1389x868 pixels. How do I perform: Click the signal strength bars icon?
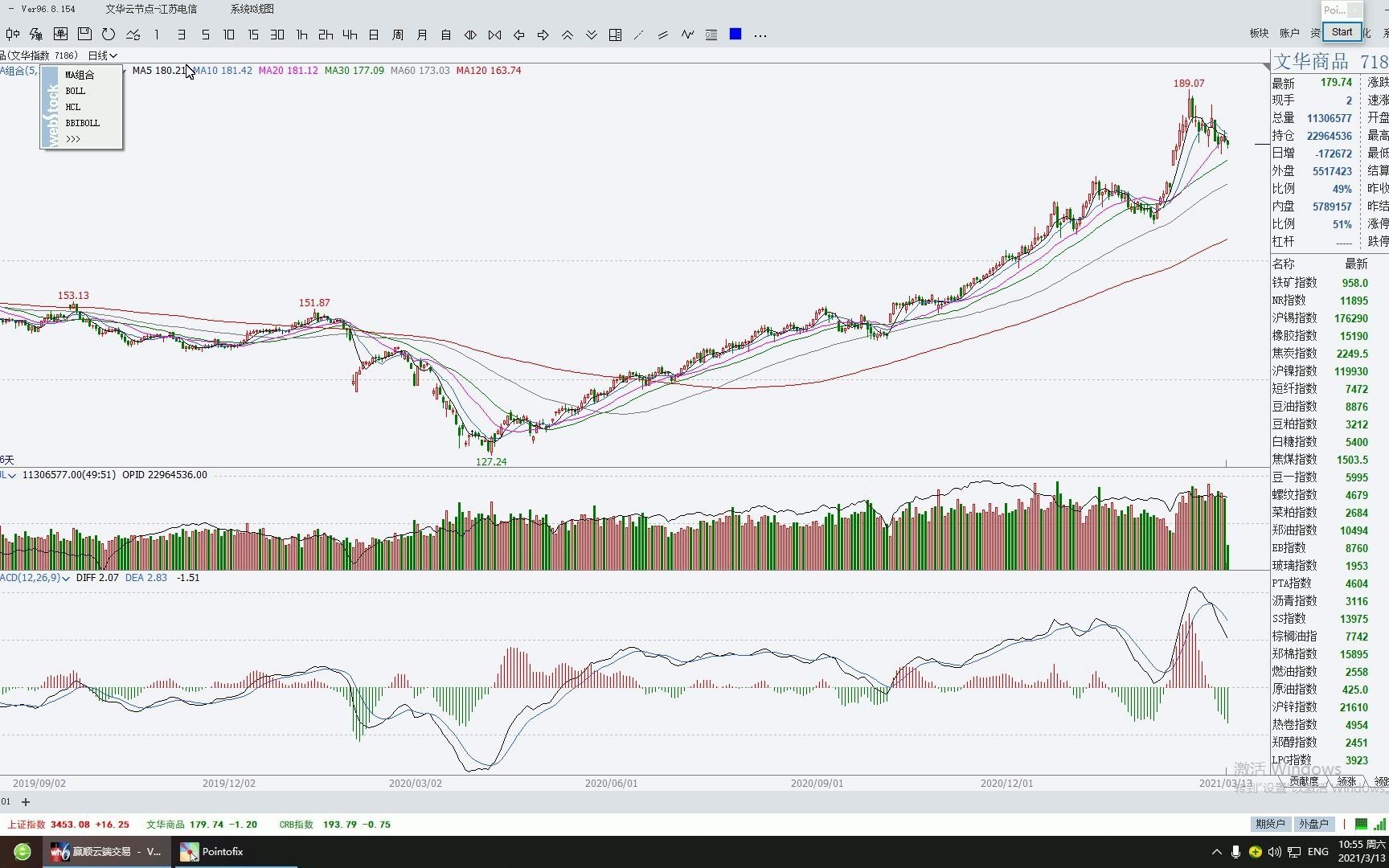point(1382,824)
